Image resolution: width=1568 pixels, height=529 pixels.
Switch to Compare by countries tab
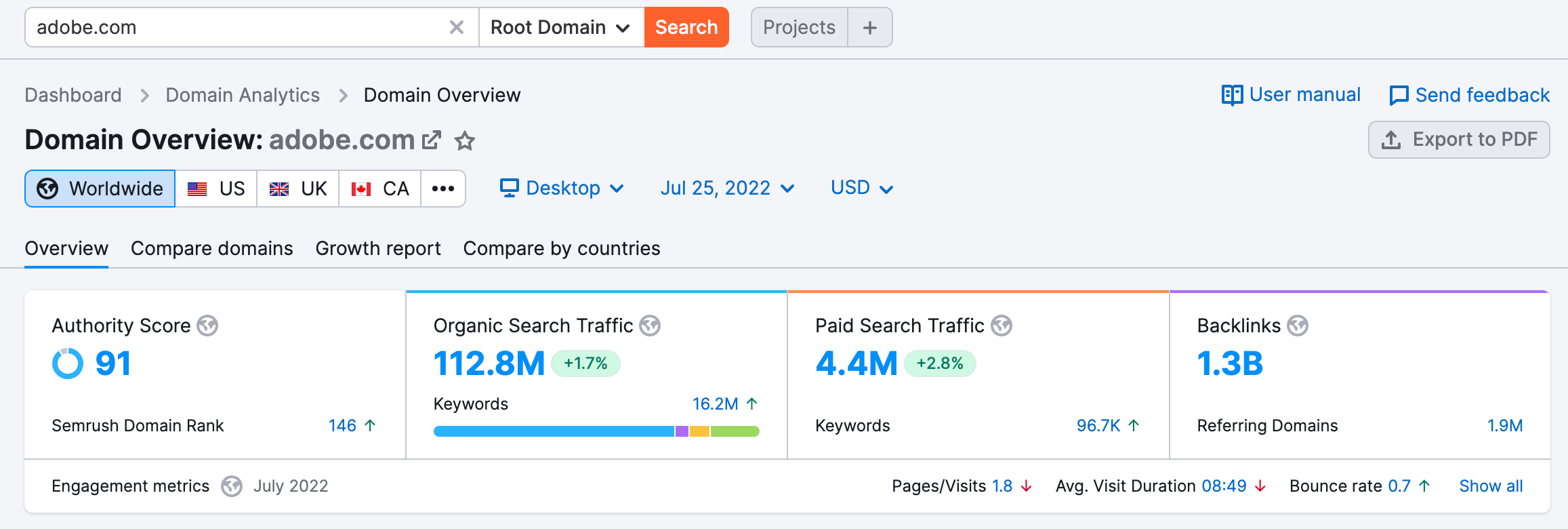point(562,248)
